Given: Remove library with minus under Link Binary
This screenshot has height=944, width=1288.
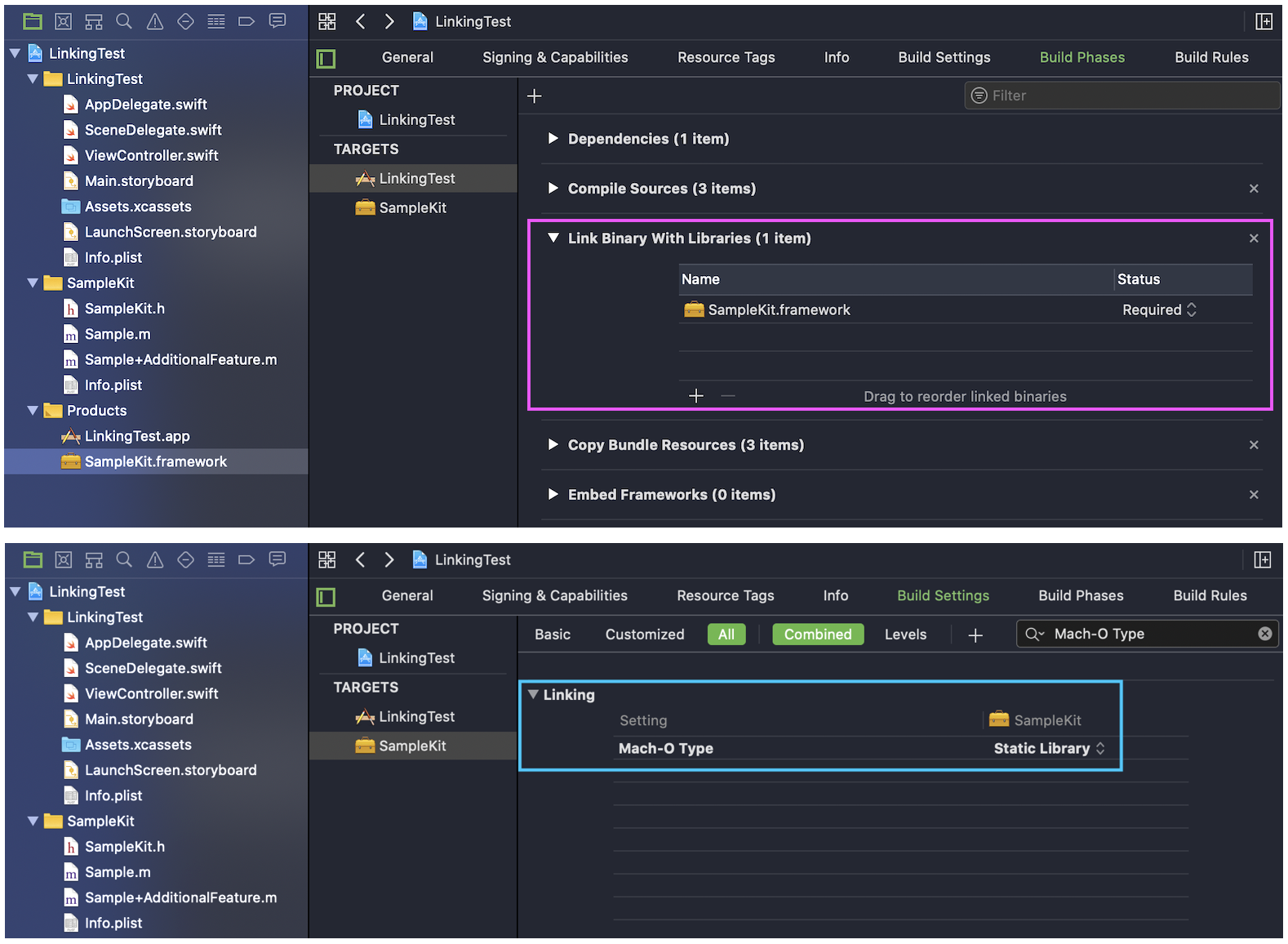Looking at the screenshot, I should click(728, 396).
